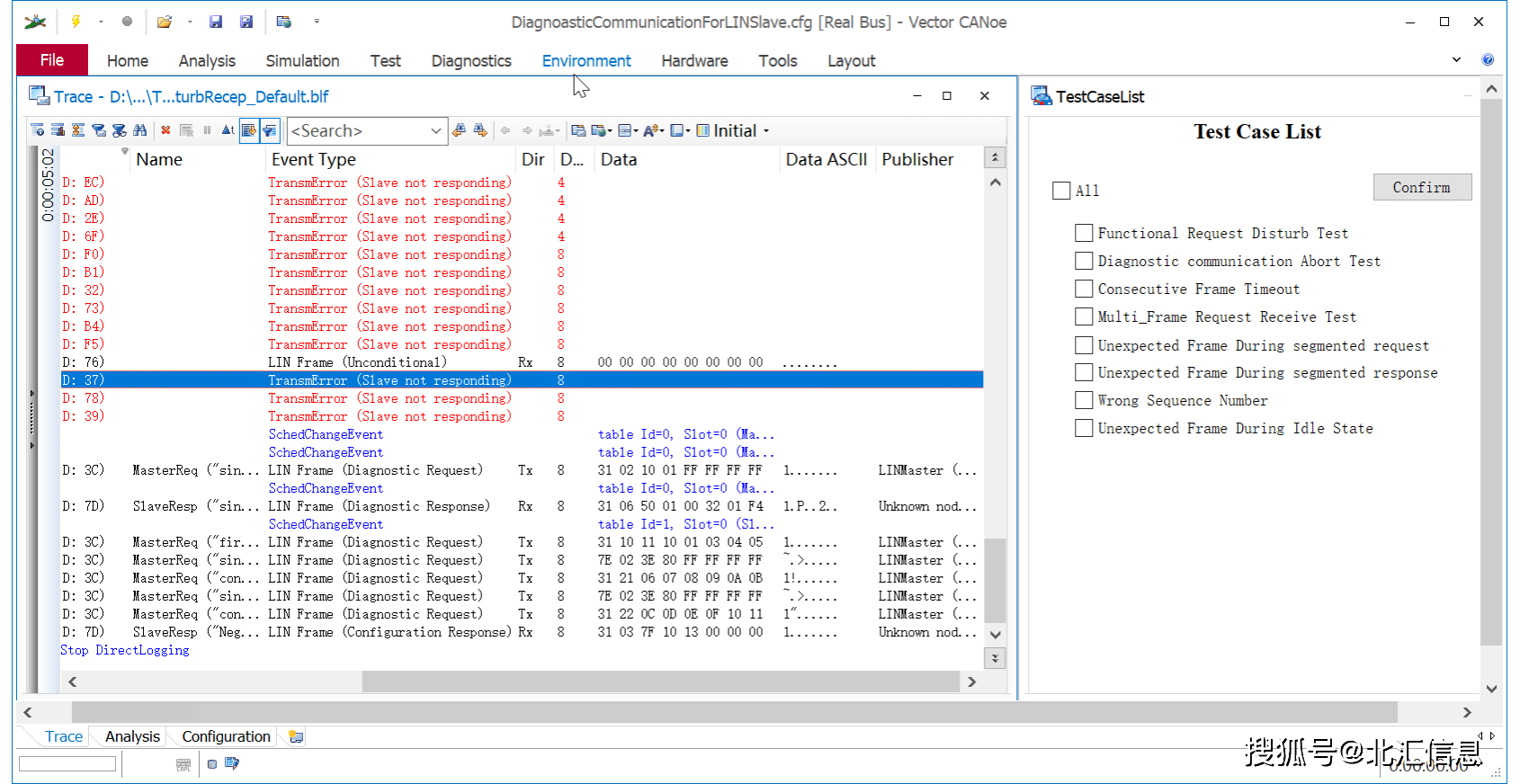Open the Search combo box dropdown

[435, 131]
